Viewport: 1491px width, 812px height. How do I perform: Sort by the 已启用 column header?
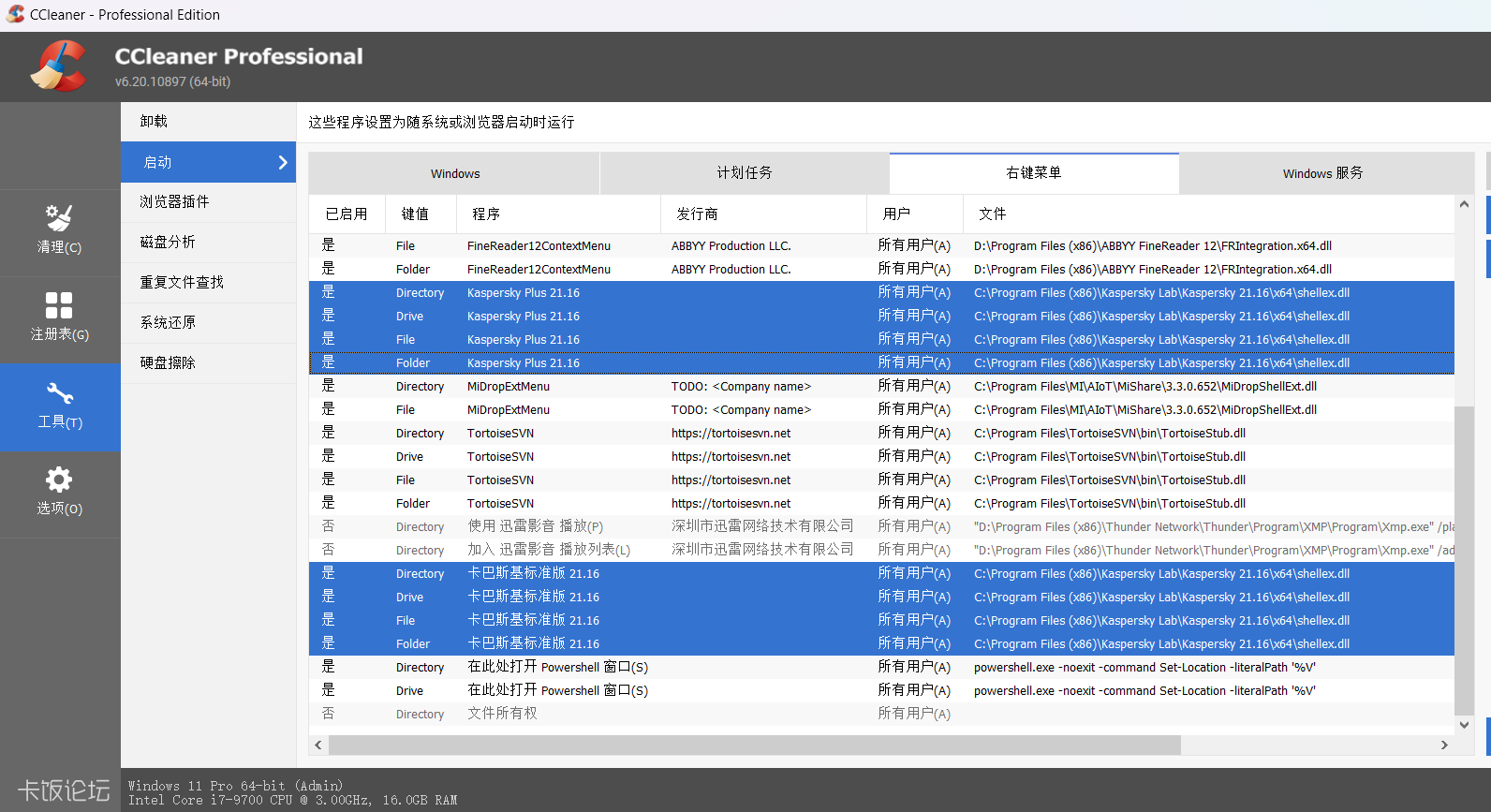347,214
